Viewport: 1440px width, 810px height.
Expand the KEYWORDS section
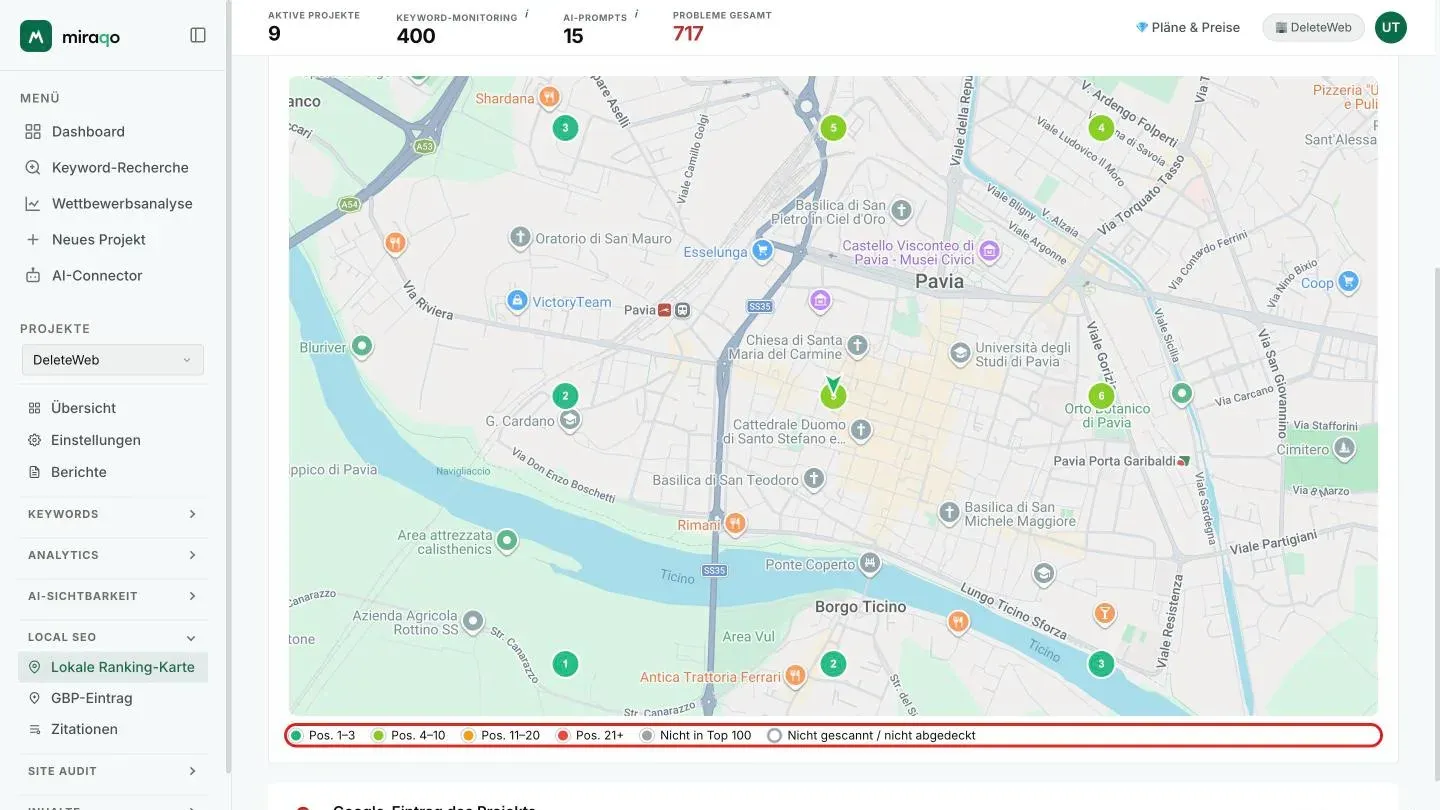(x=113, y=514)
